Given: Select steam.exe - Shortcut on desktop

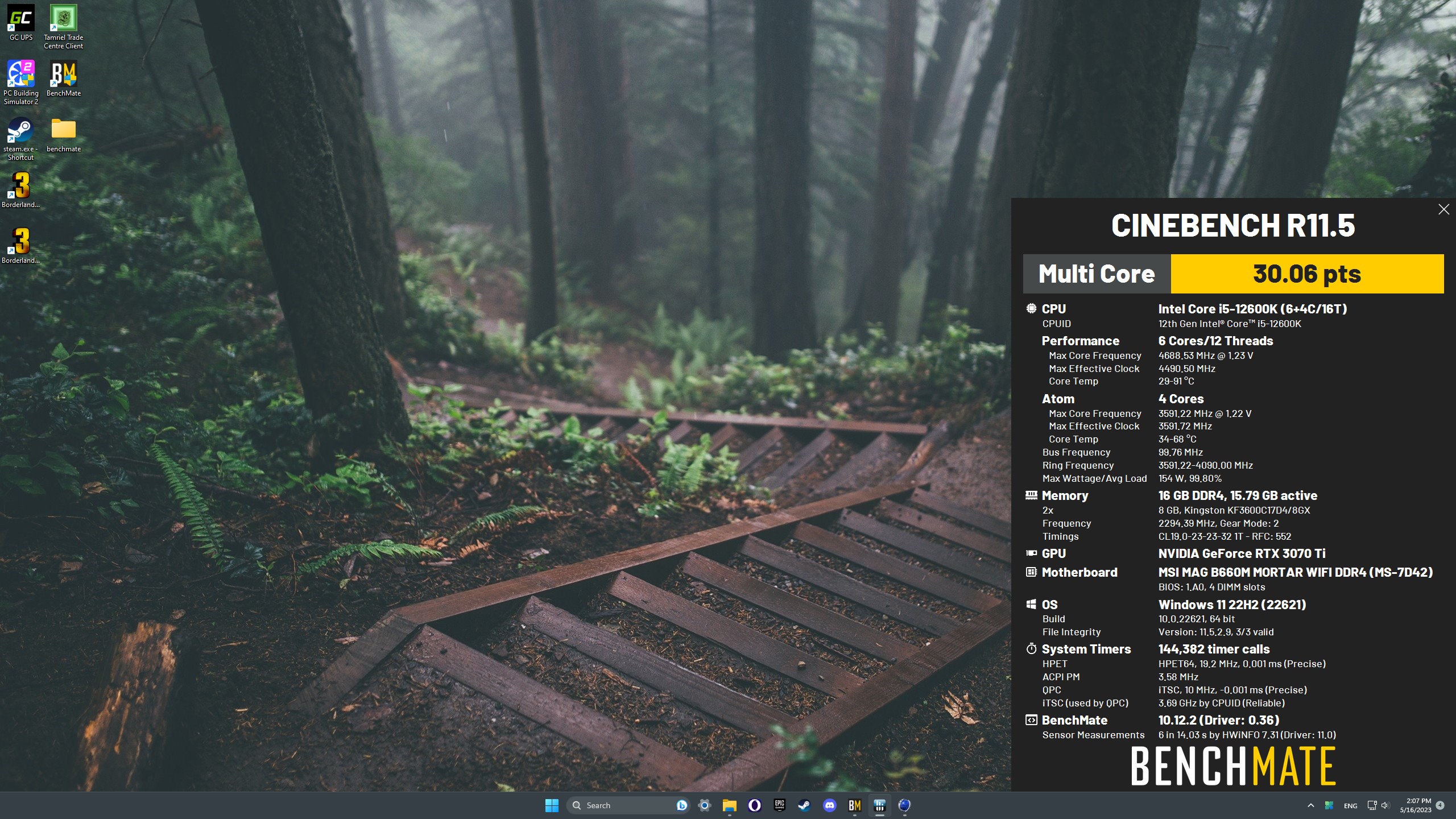Looking at the screenshot, I should tap(21, 138).
